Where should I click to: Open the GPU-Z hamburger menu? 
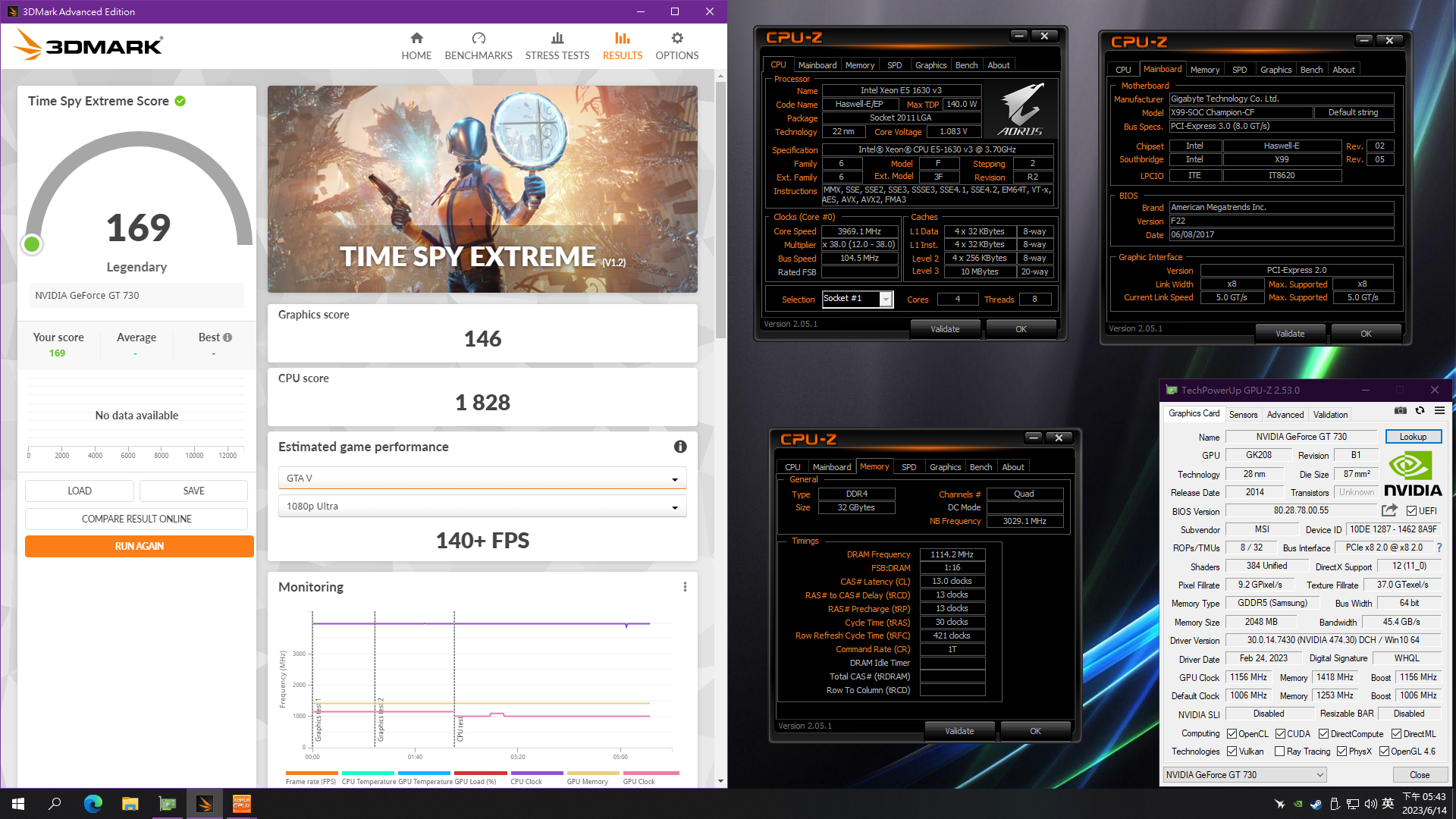pyautogui.click(x=1439, y=410)
